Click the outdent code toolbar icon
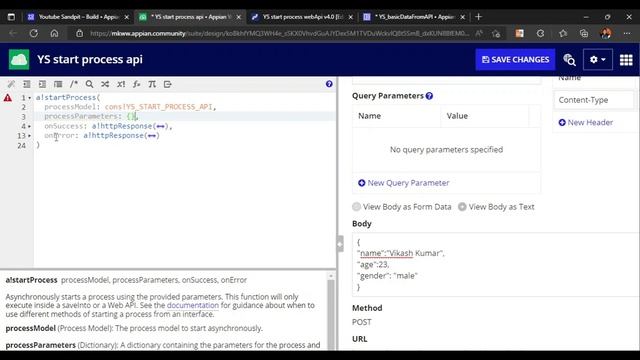The width and height of the screenshot is (640, 360). pos(27,84)
